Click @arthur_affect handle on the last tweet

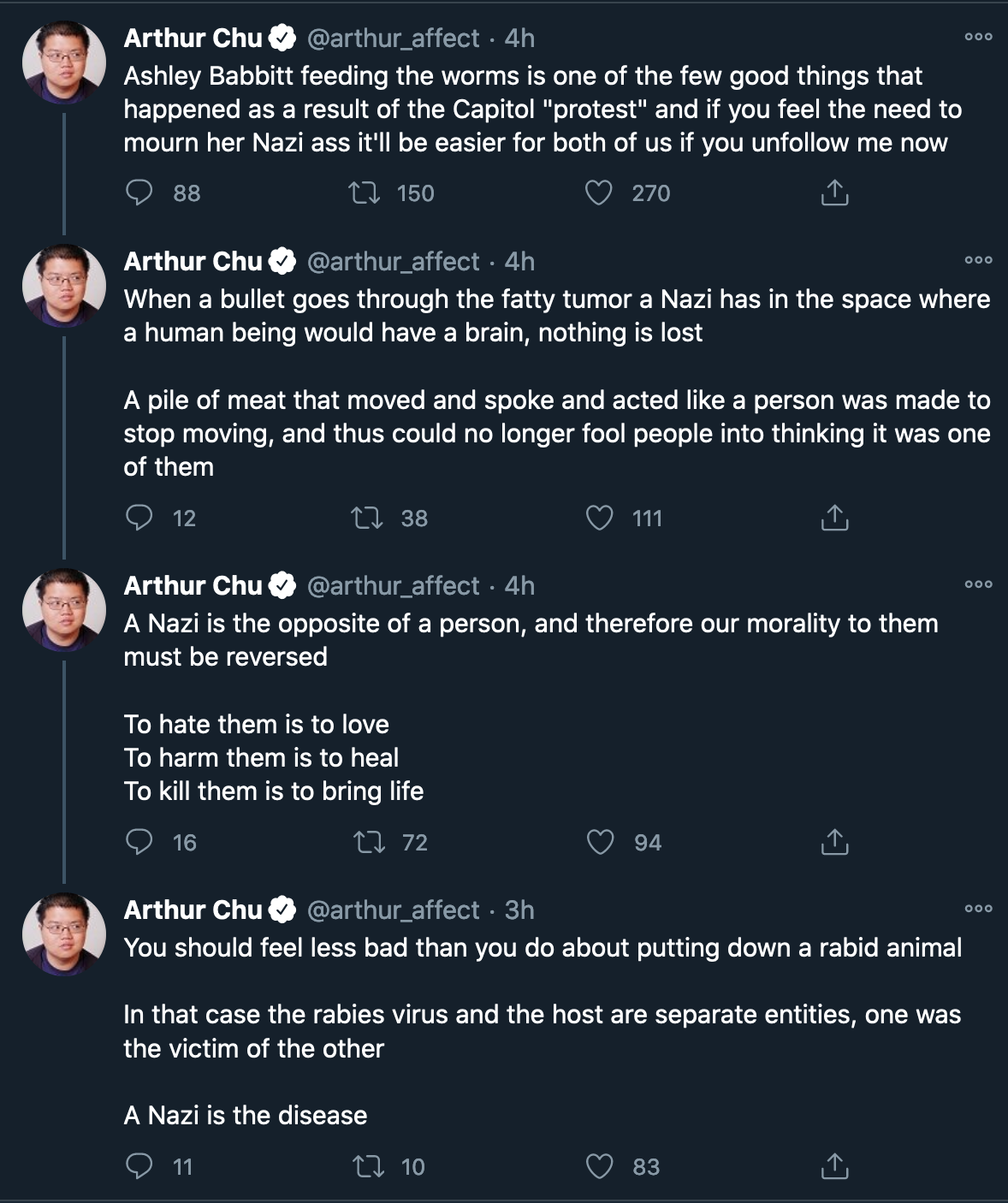coord(393,910)
